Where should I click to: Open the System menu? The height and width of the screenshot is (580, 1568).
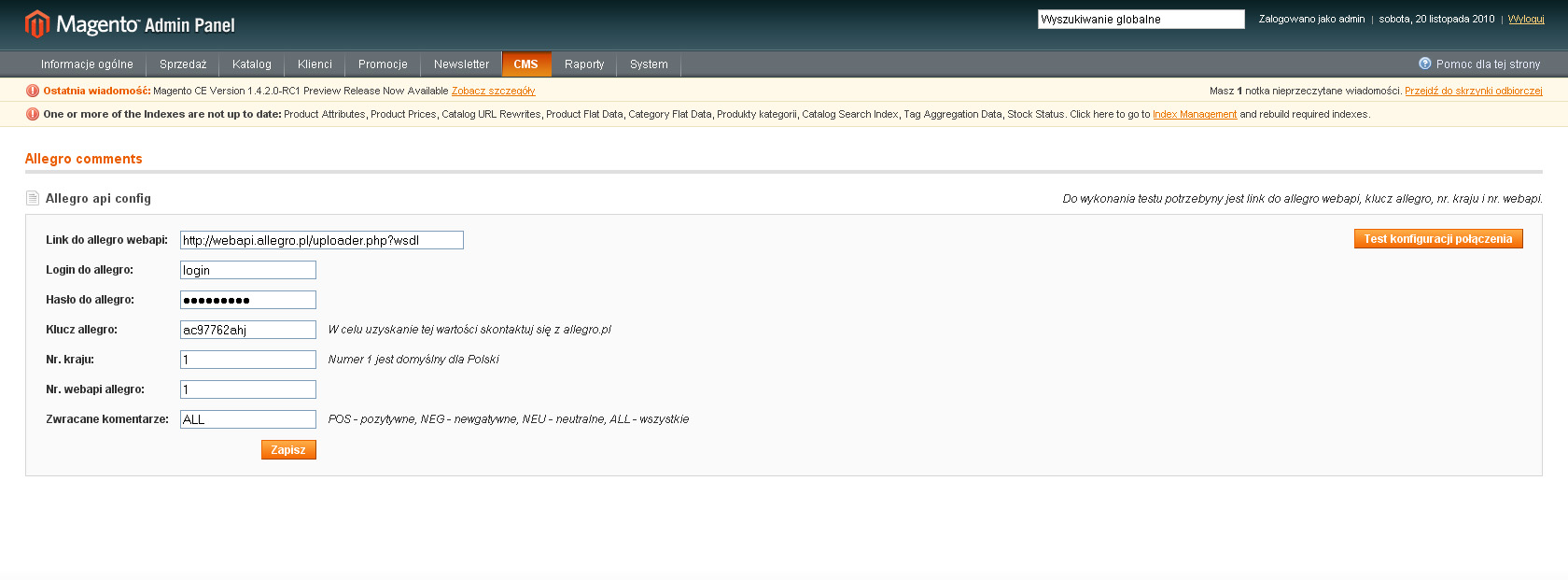(x=649, y=64)
